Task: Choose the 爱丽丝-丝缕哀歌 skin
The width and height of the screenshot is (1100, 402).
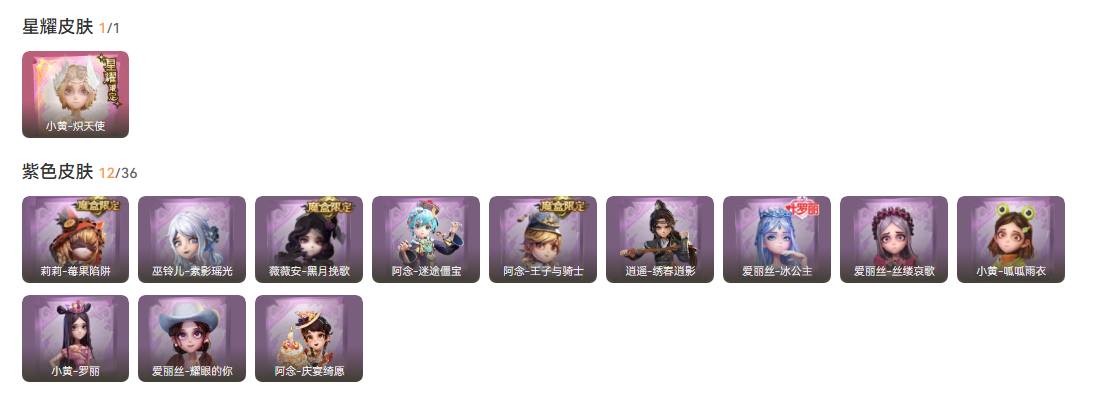Action: (894, 239)
